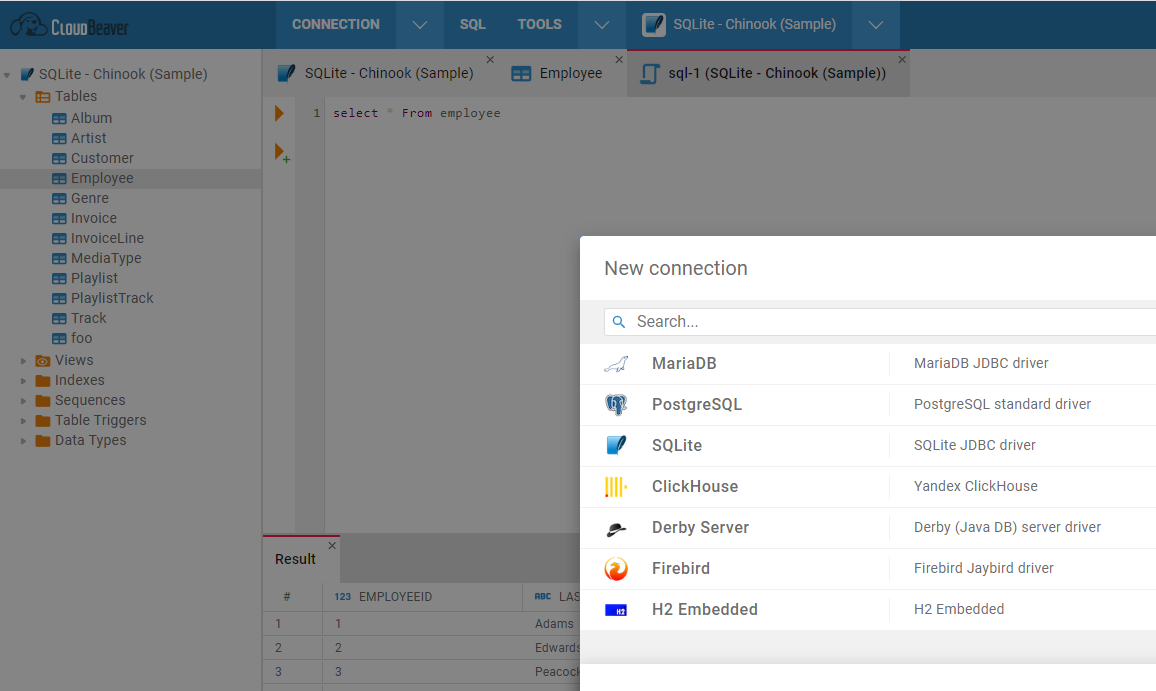1156x691 pixels.
Task: Open the SQL menu
Action: [472, 24]
